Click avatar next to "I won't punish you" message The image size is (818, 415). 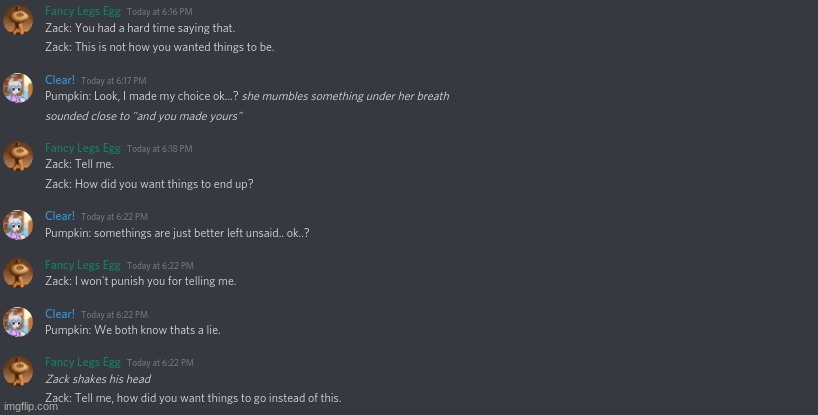[x=18, y=273]
